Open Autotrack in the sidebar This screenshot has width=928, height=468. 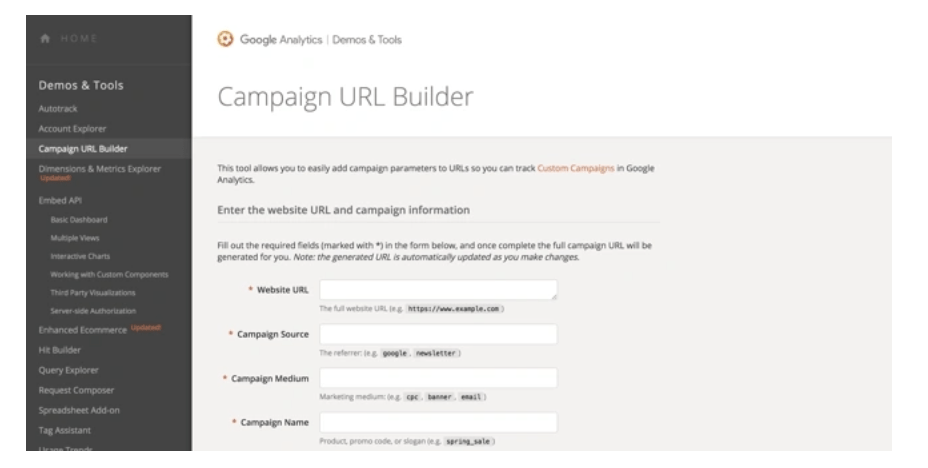pyautogui.click(x=58, y=109)
